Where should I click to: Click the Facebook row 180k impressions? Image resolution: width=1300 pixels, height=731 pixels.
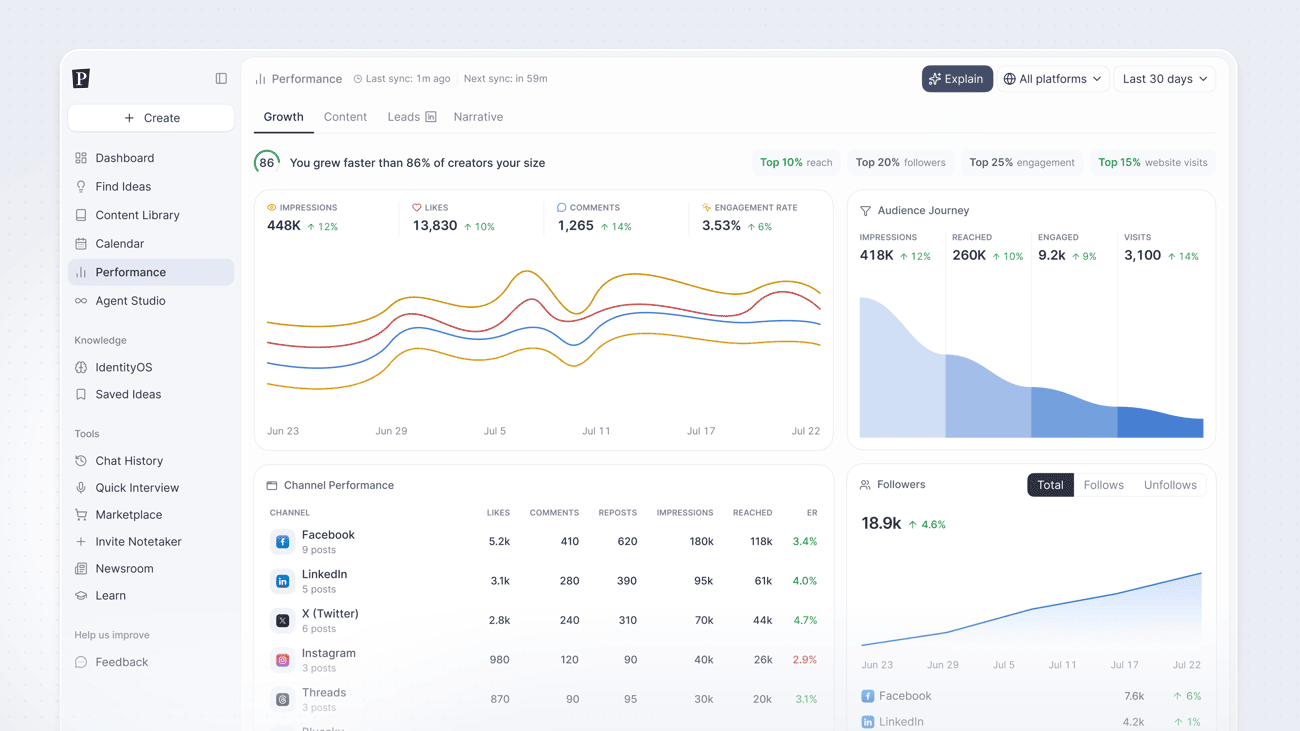[701, 542]
